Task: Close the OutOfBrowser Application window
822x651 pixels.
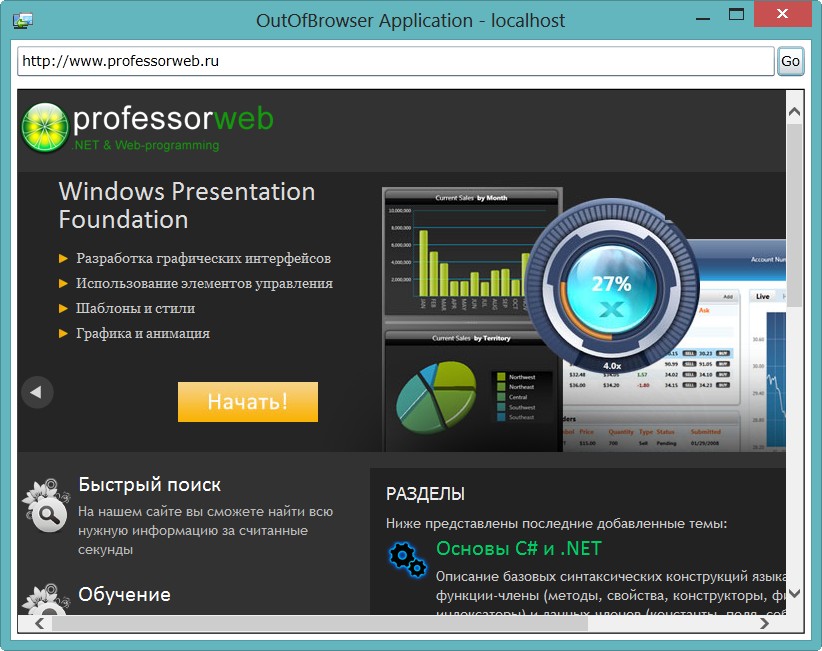Action: click(x=783, y=14)
